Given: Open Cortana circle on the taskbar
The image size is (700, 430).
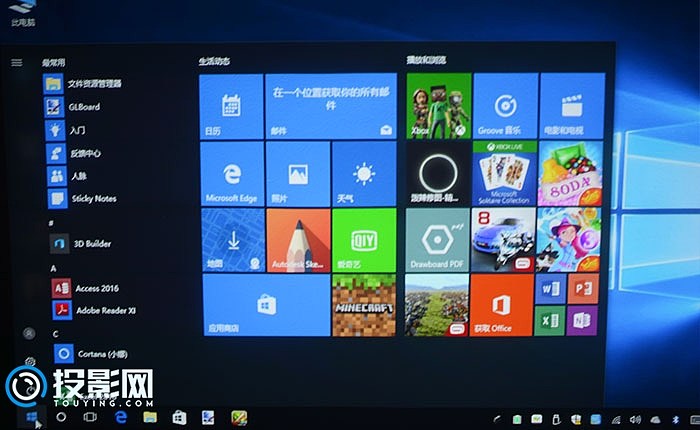Looking at the screenshot, I should 61,417.
